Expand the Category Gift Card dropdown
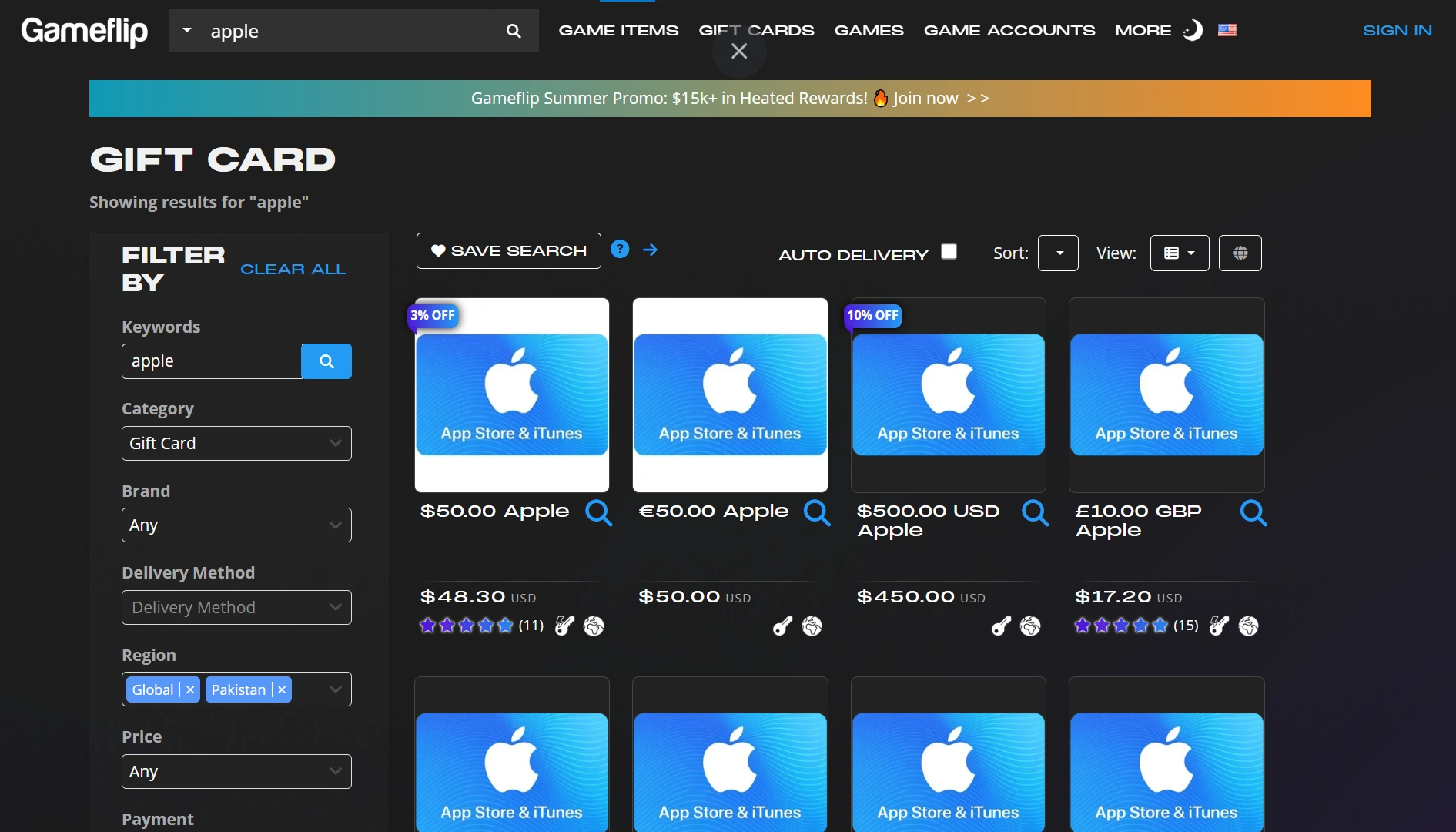This screenshot has width=1456, height=832. click(236, 443)
